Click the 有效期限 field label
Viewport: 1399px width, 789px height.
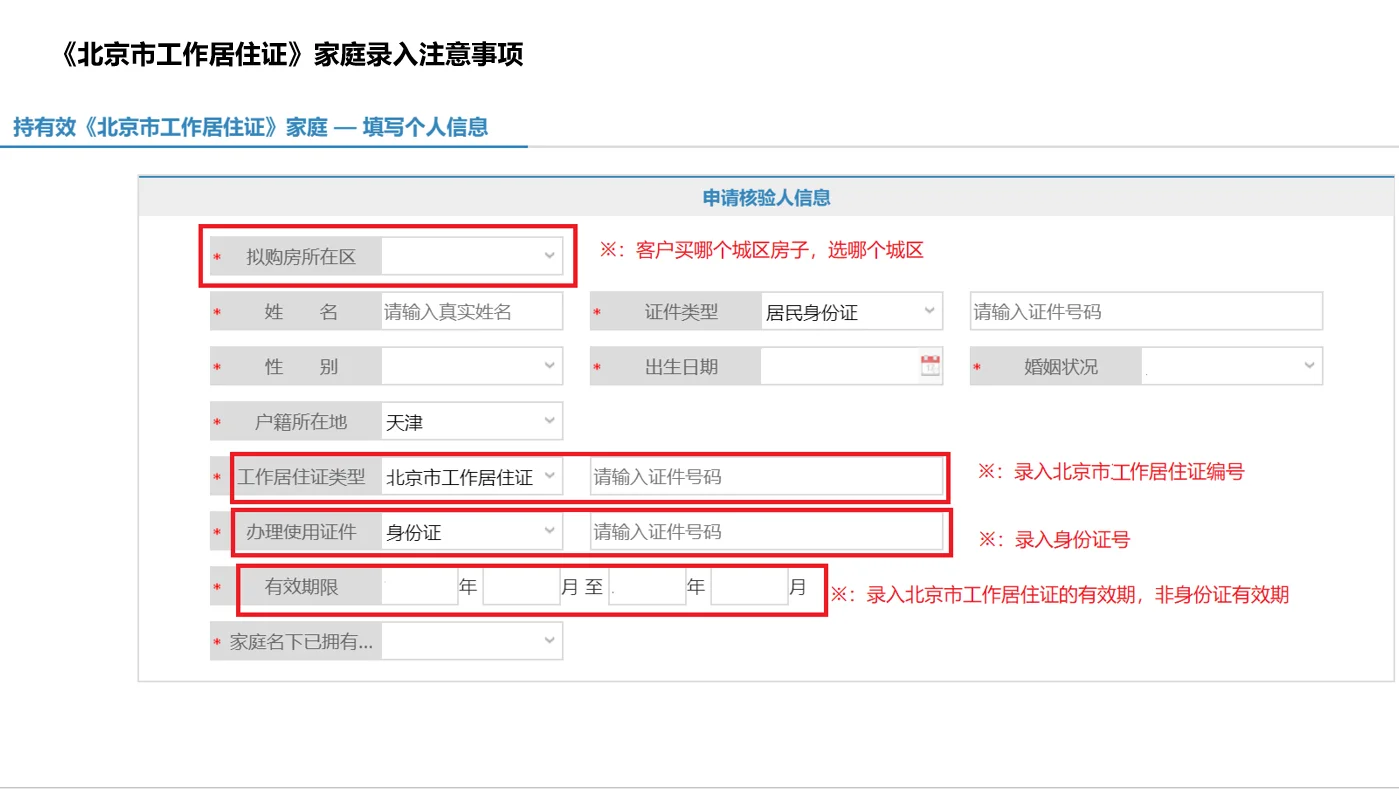point(301,587)
